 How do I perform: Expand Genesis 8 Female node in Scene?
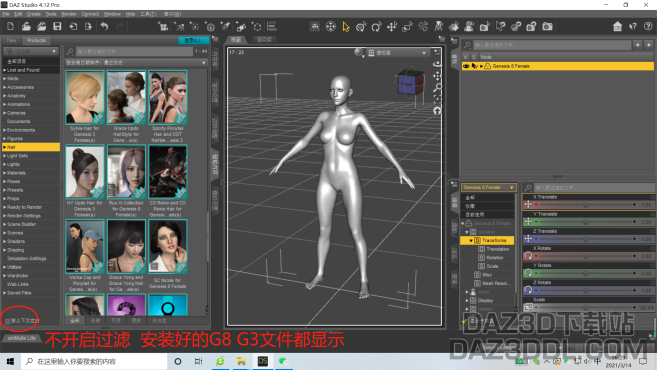pyautogui.click(x=481, y=66)
